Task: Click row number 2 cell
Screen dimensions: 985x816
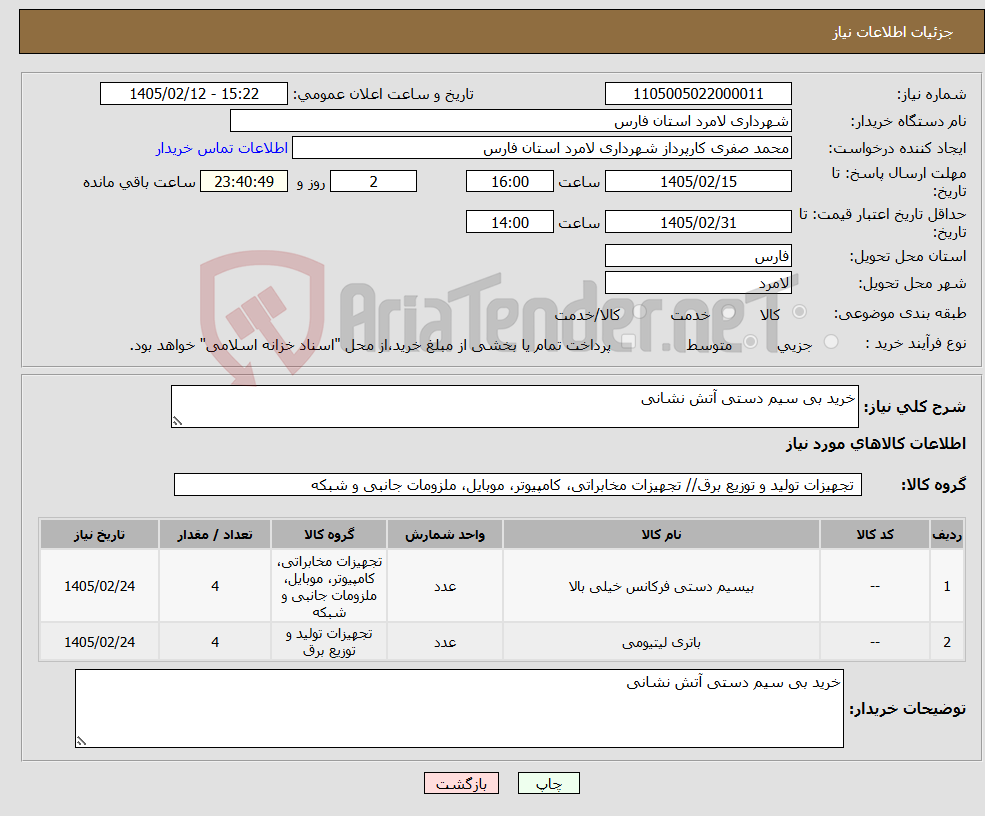Action: click(x=947, y=642)
